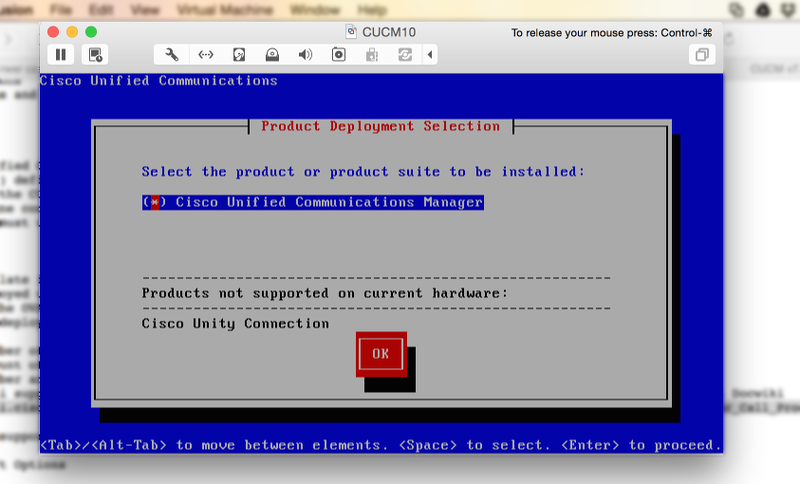Click the 'Product Deployment Selection' title

(381, 126)
